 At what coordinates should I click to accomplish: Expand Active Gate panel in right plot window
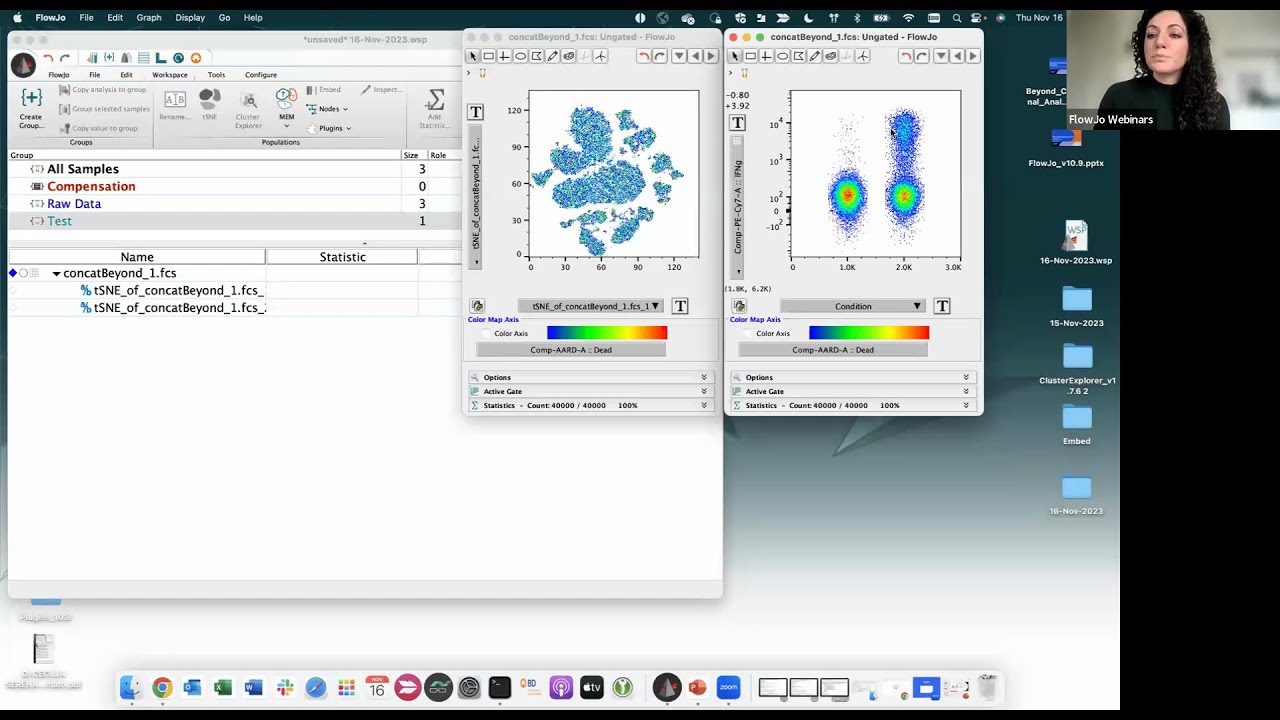click(x=852, y=391)
